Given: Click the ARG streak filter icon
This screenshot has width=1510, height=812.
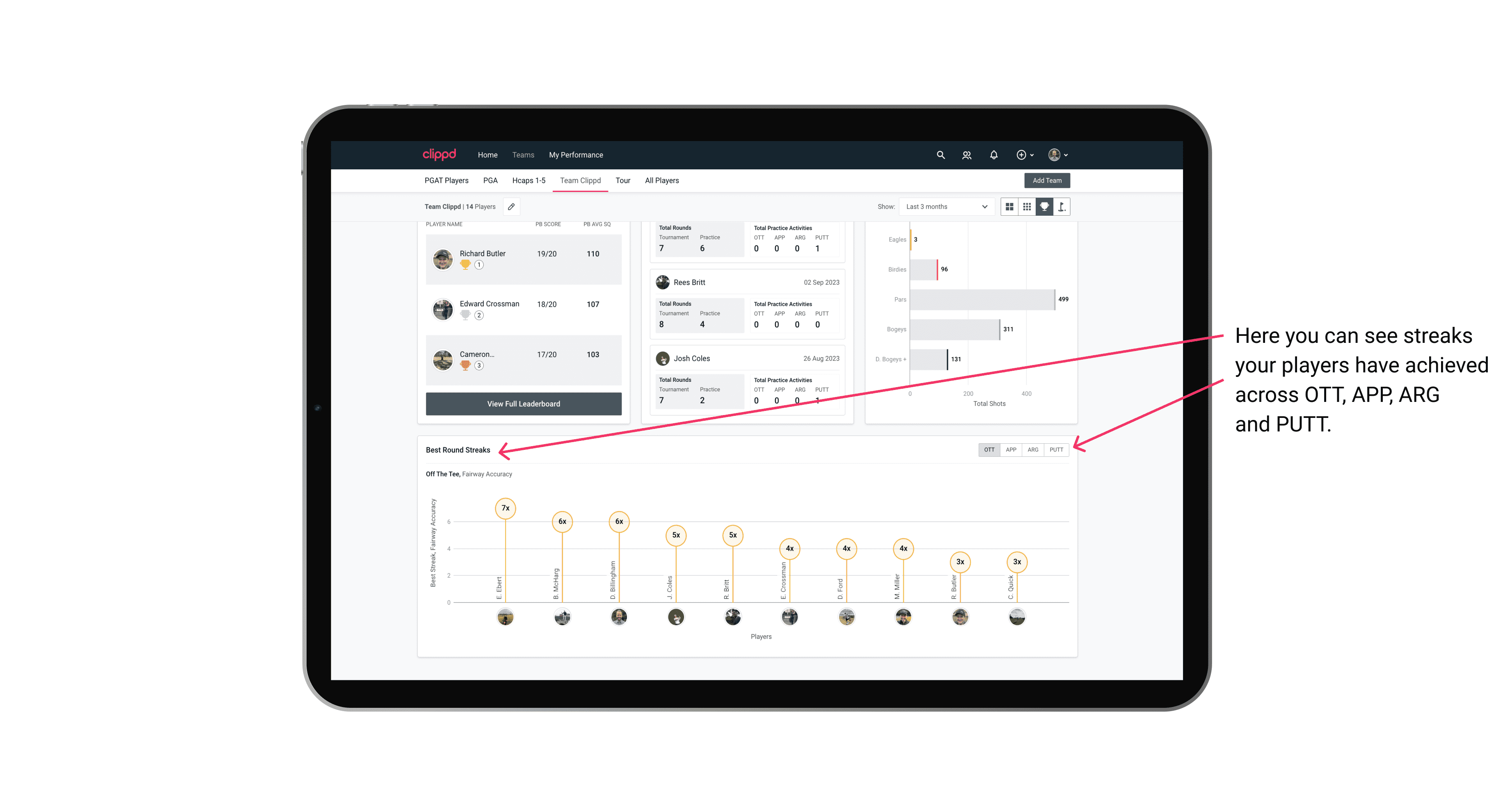Looking at the screenshot, I should (x=1033, y=449).
